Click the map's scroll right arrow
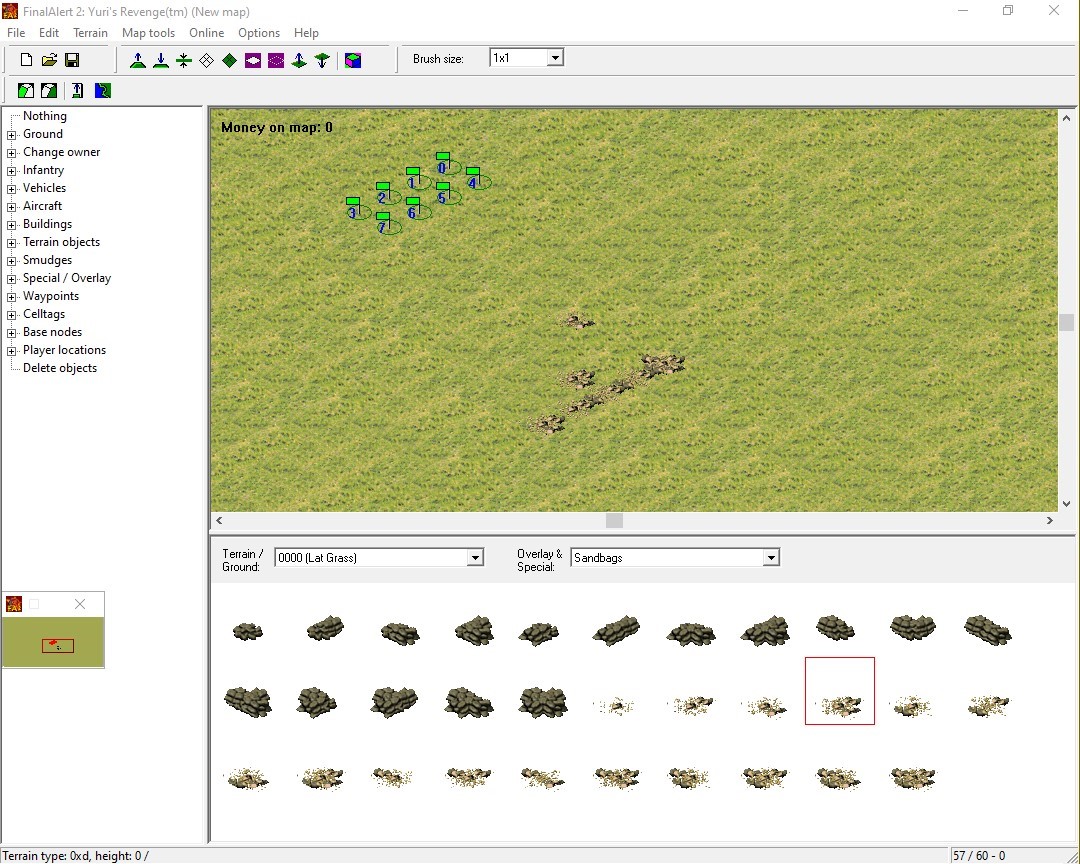The width and height of the screenshot is (1080, 864). tap(1050, 520)
